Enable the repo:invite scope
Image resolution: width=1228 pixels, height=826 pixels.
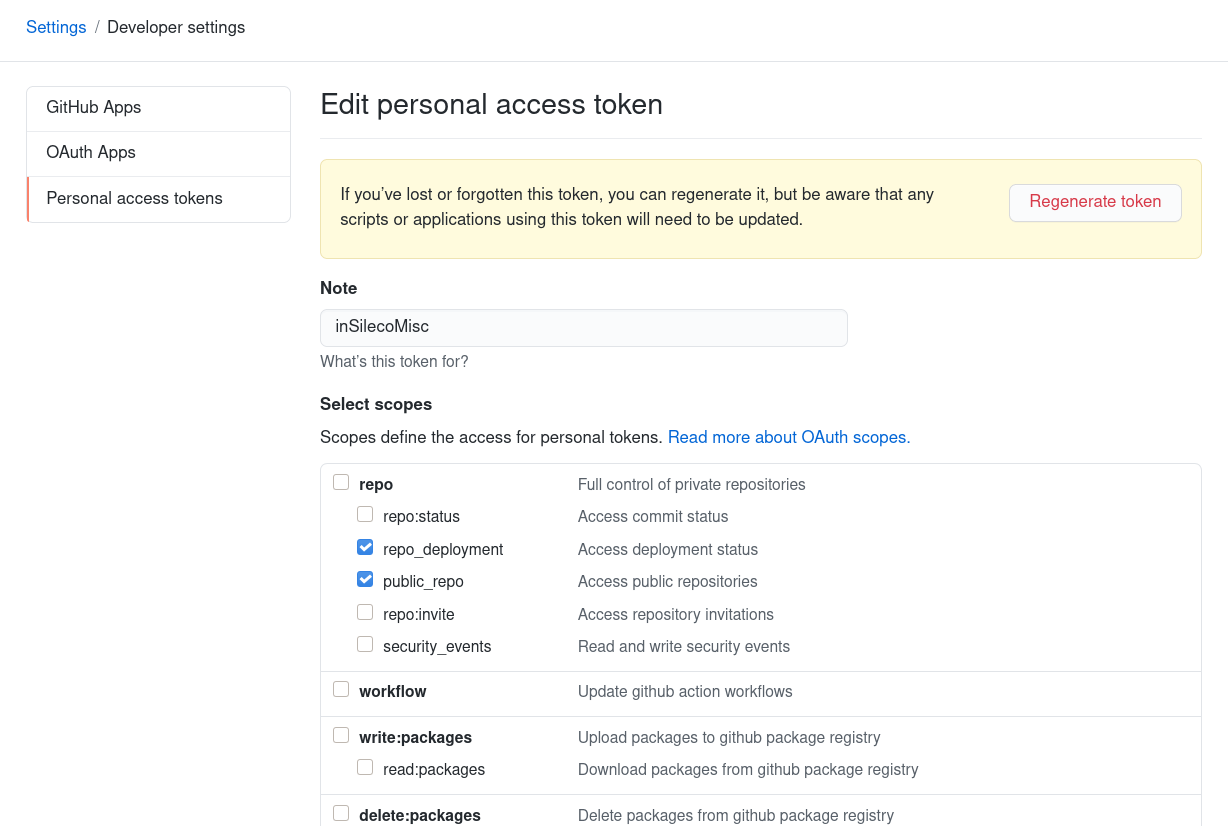click(365, 611)
